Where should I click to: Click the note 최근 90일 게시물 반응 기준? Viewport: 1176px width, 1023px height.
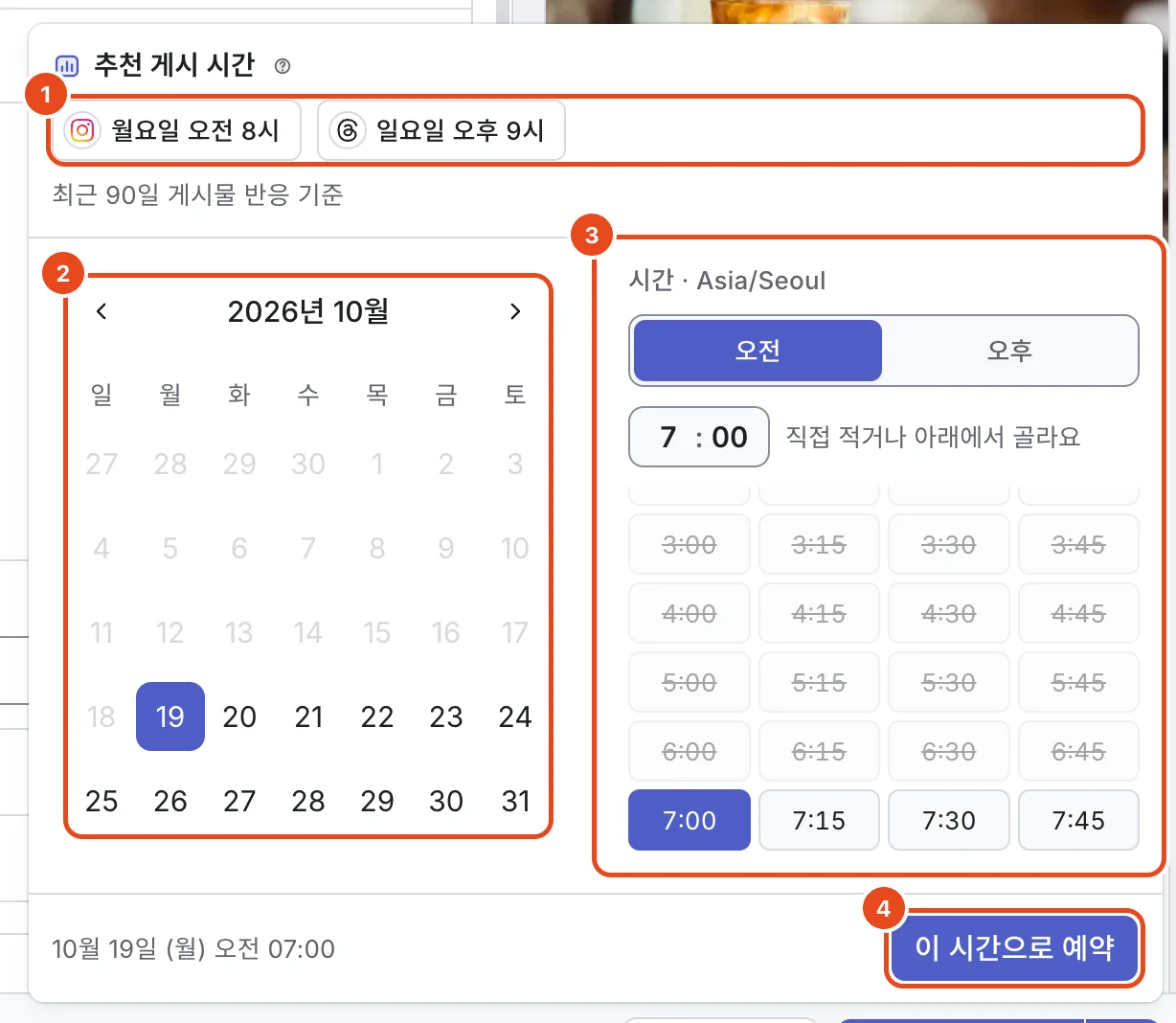point(197,195)
